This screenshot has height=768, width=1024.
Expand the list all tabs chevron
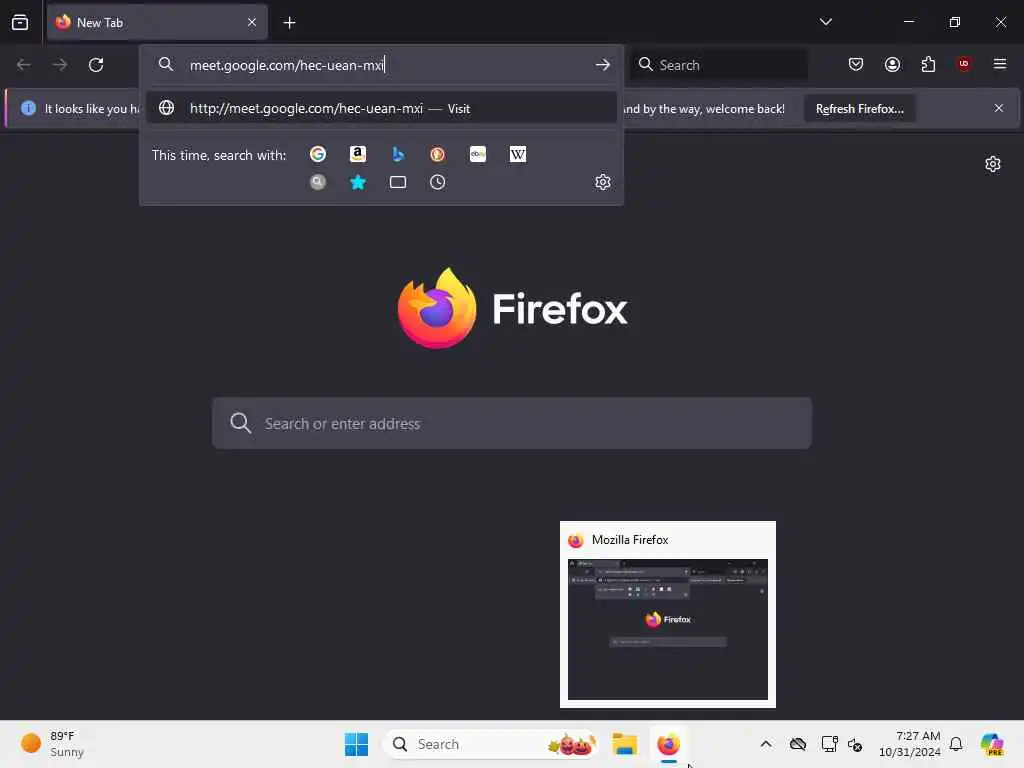[825, 22]
